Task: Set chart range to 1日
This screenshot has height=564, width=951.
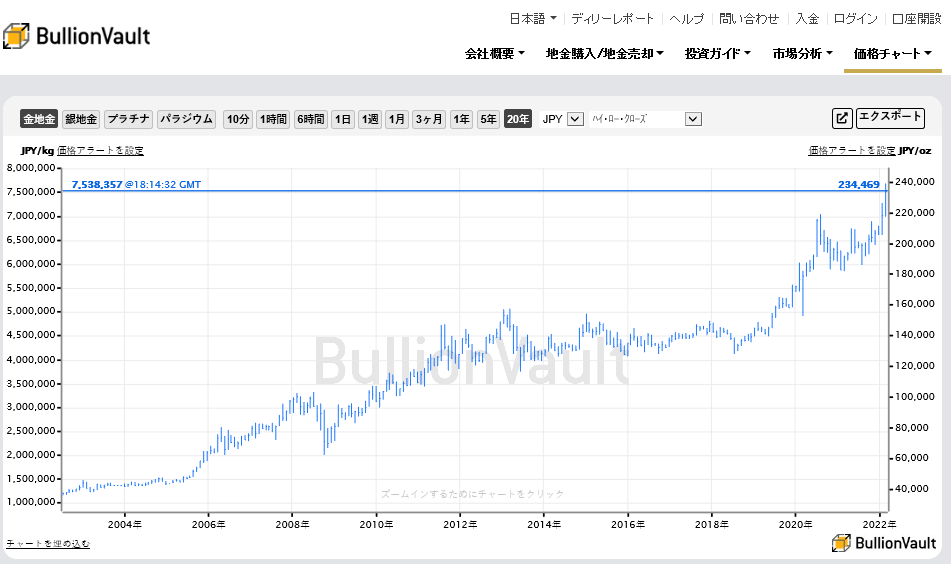Action: (x=343, y=119)
